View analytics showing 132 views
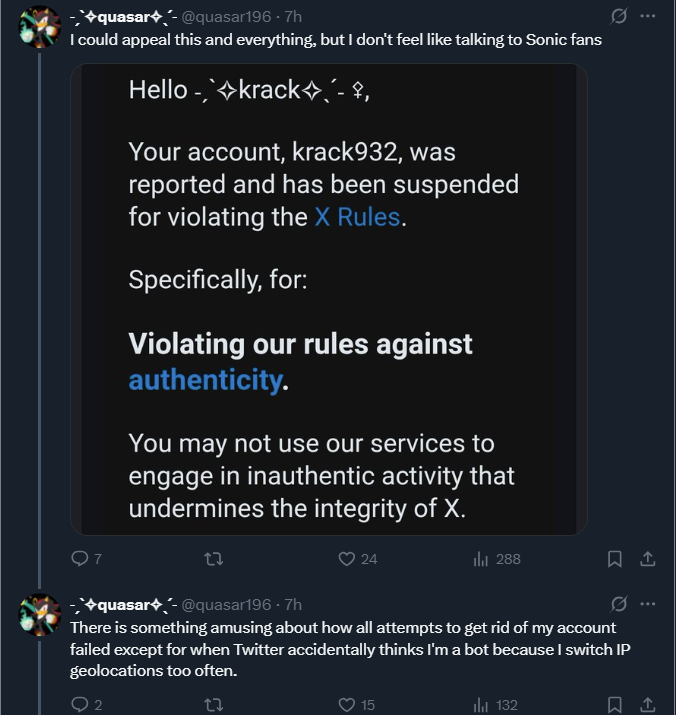Image resolution: width=676 pixels, height=715 pixels. click(481, 705)
